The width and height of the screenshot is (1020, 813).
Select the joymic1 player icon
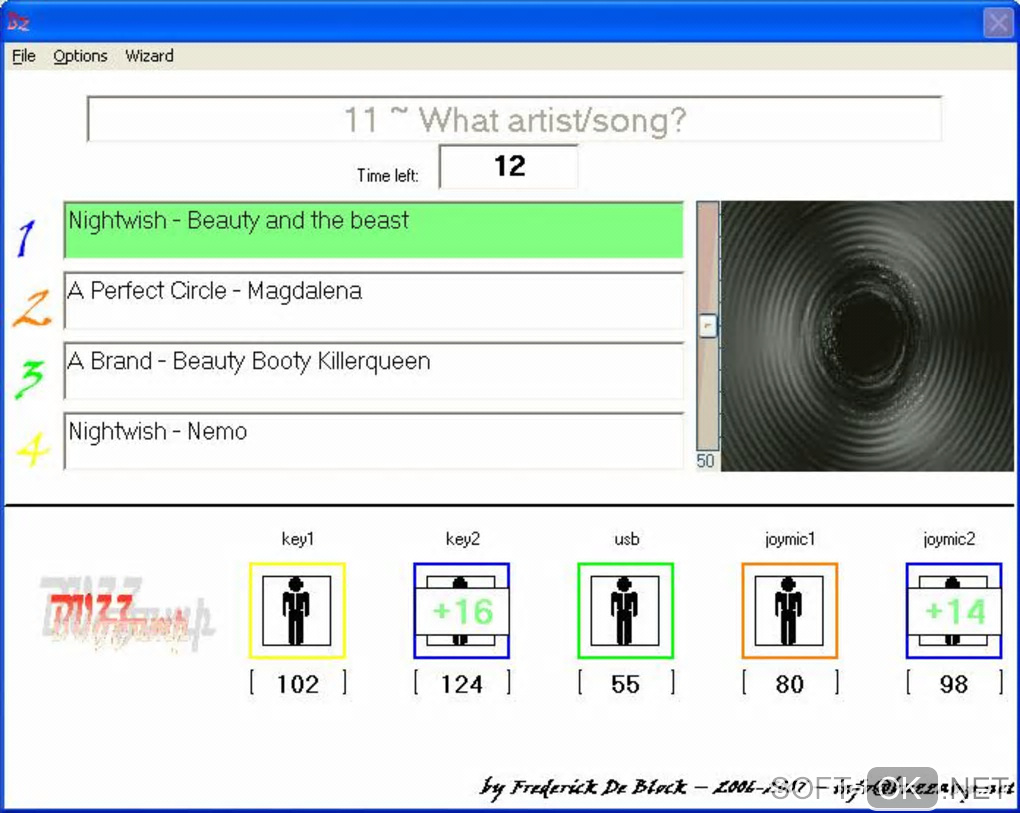(x=790, y=611)
